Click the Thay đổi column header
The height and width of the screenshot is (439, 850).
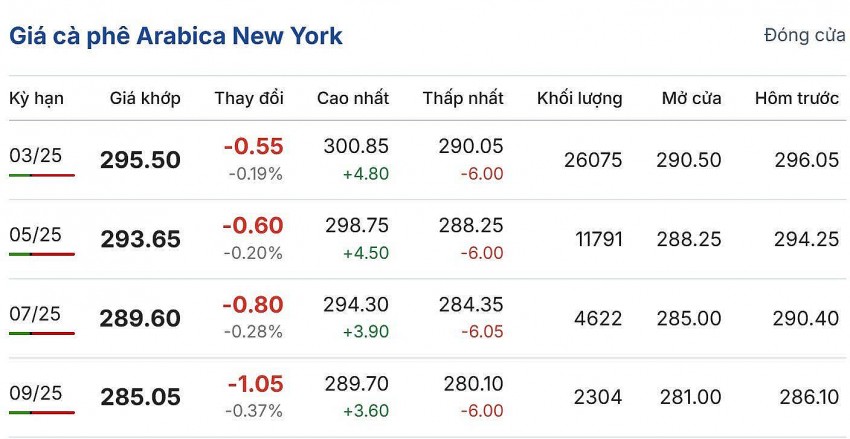(x=249, y=98)
